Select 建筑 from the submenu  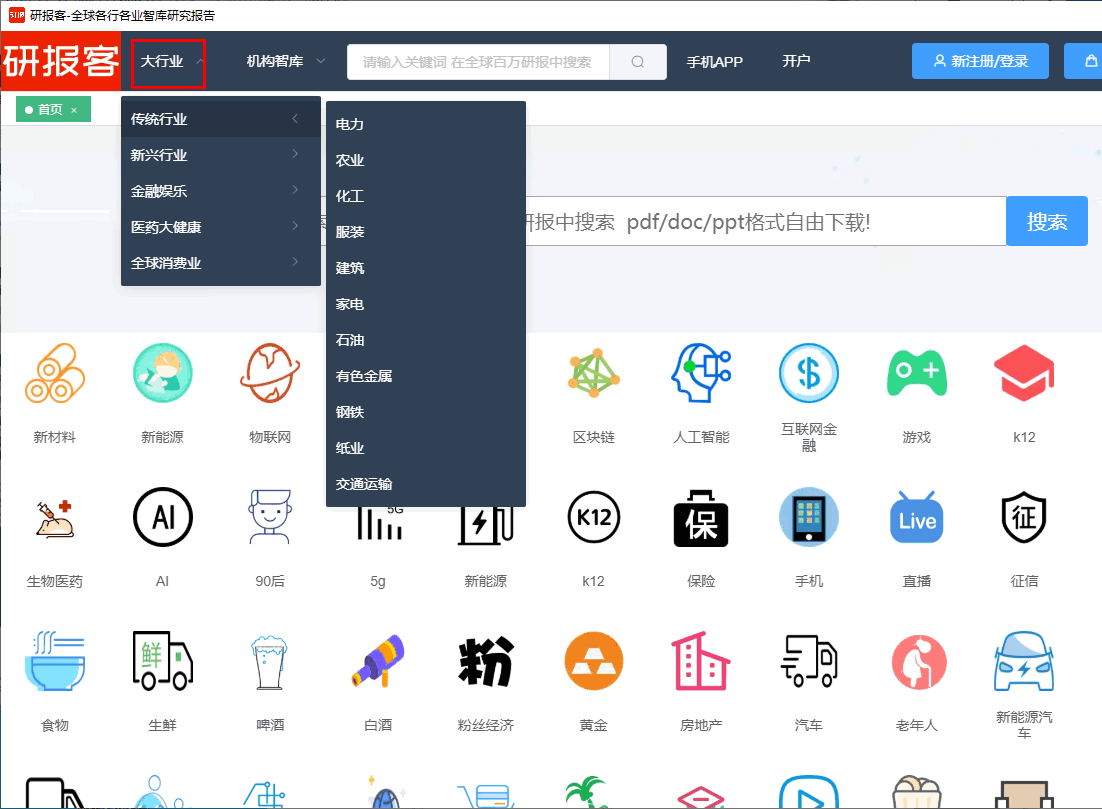[426, 268]
